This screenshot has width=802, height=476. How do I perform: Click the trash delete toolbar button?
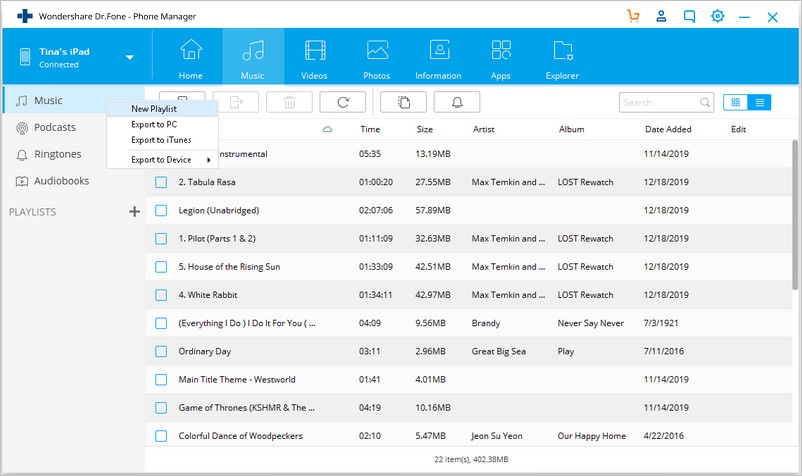pos(289,102)
